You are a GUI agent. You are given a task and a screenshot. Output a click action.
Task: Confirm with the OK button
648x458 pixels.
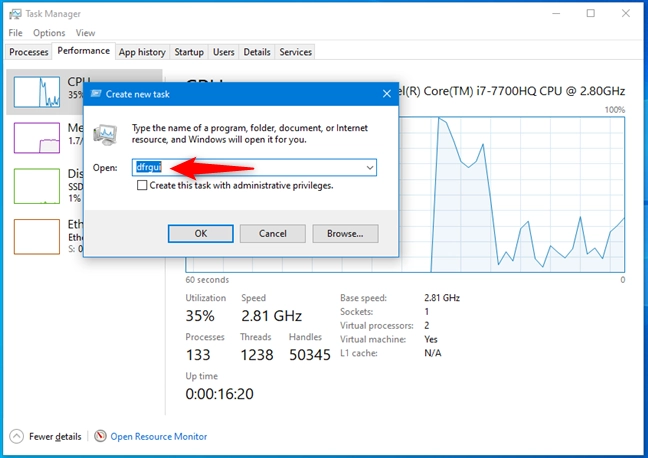click(200, 234)
